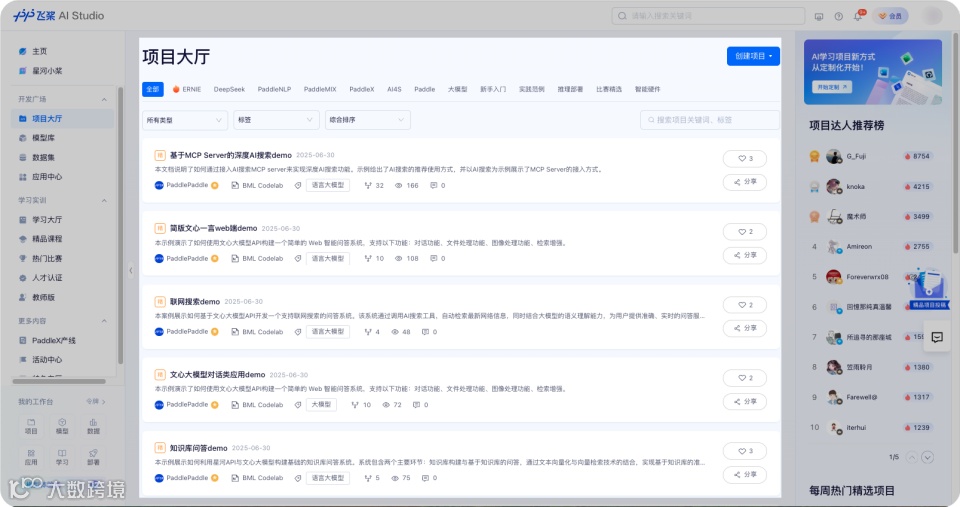Collapse the left sidebar with the arrow handle

tap(130, 270)
